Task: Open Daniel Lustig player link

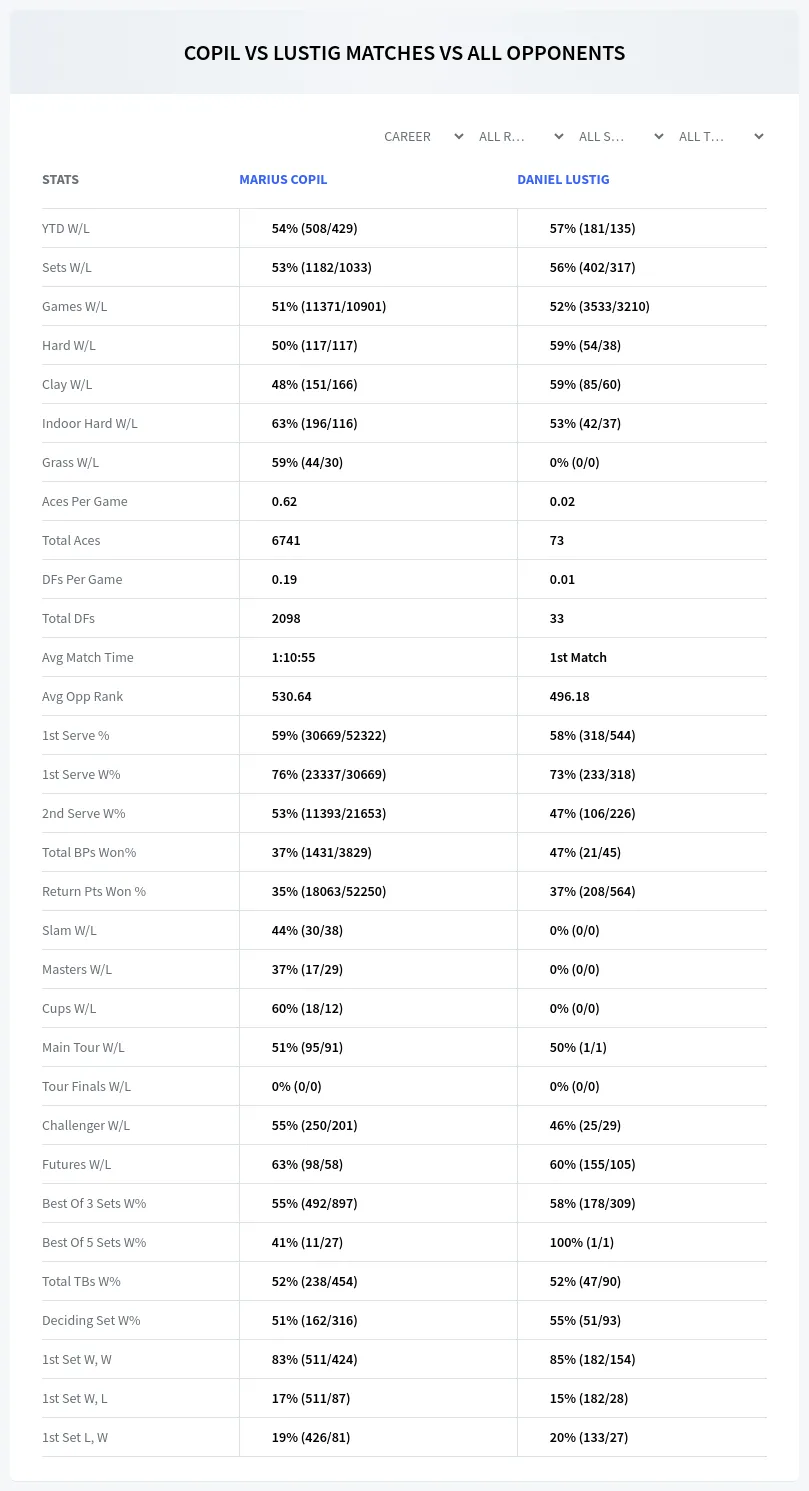Action: (563, 180)
